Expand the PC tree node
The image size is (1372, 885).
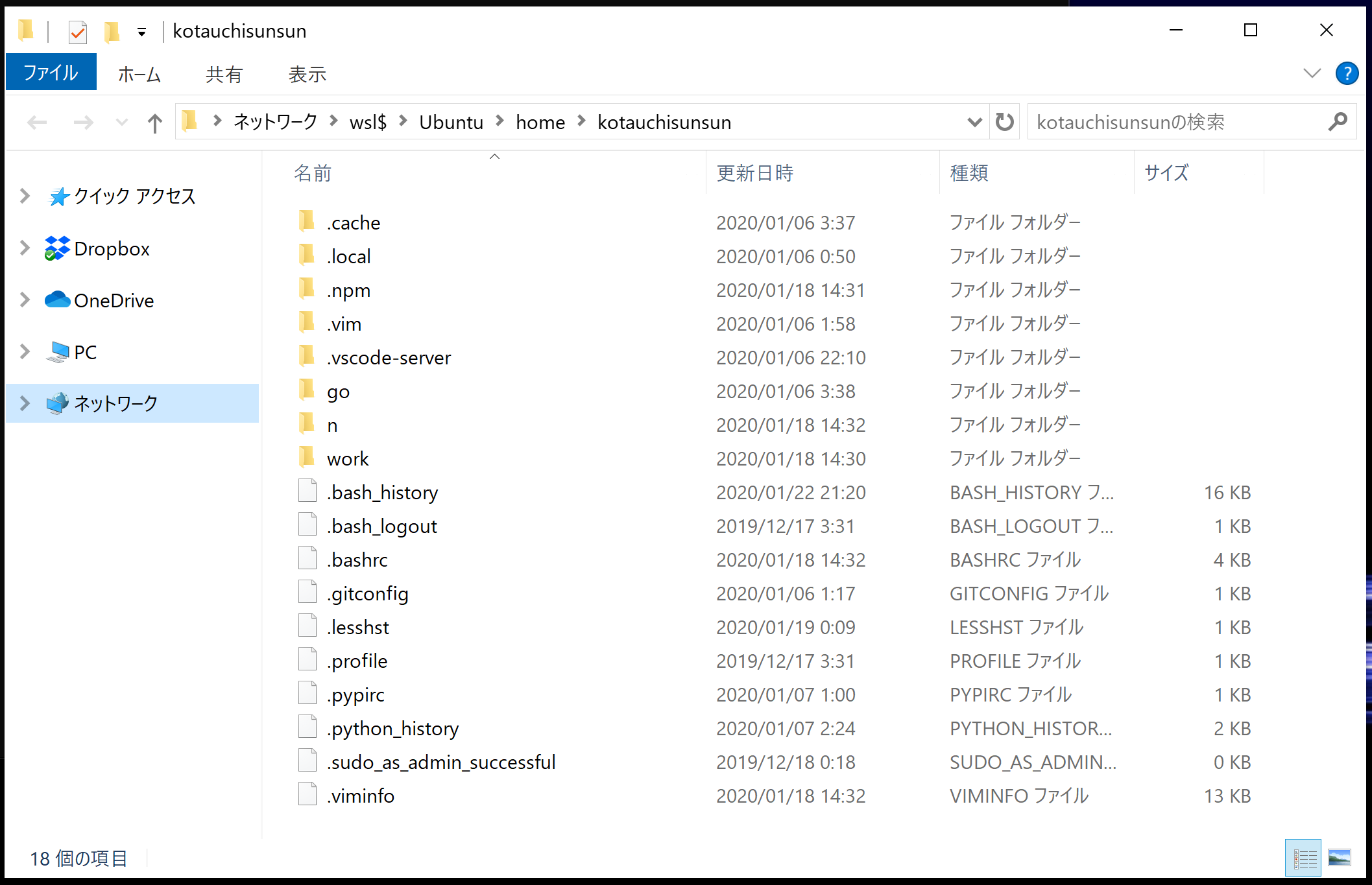tap(25, 352)
